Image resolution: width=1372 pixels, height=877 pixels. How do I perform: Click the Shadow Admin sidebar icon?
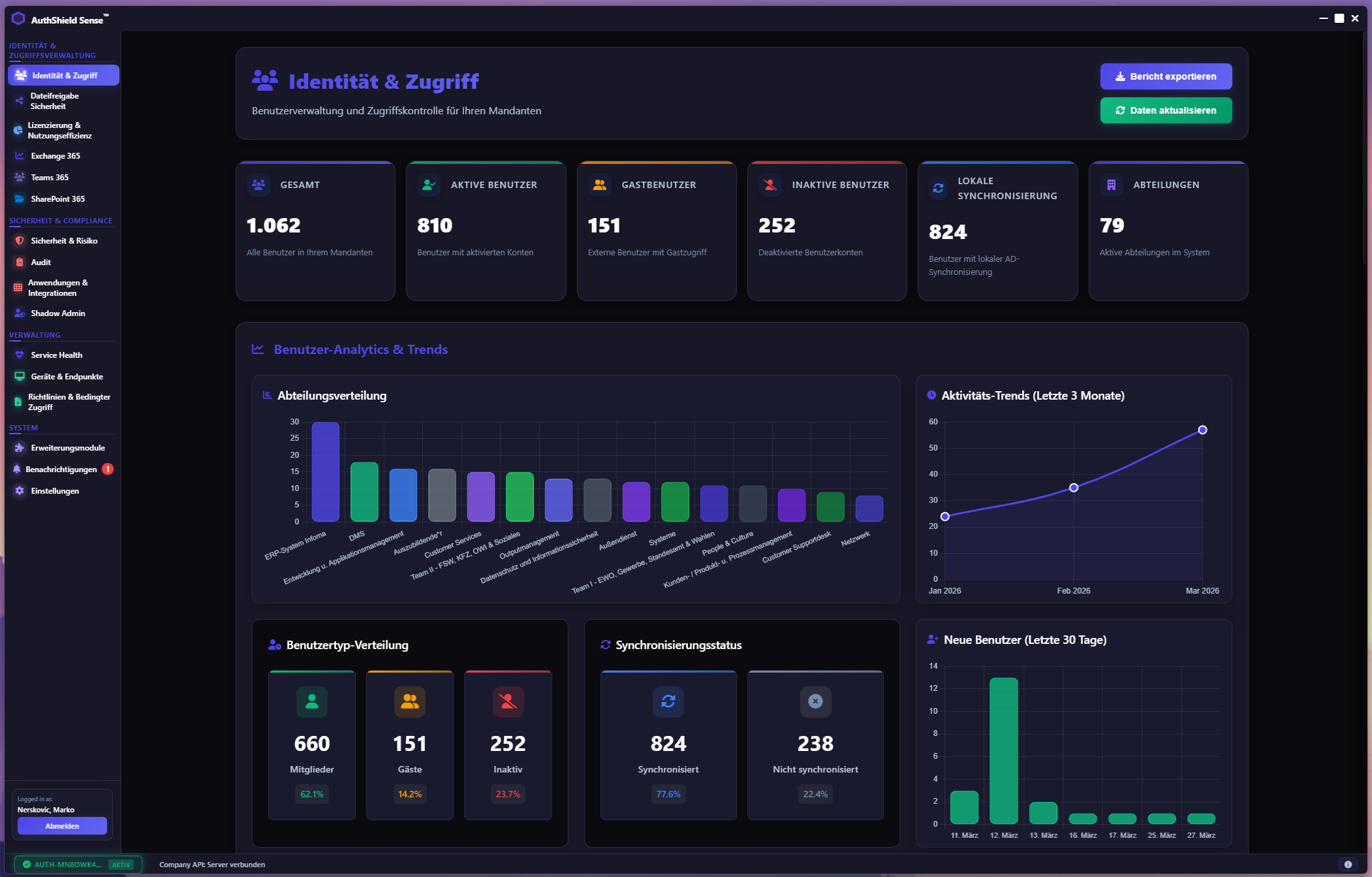click(20, 313)
